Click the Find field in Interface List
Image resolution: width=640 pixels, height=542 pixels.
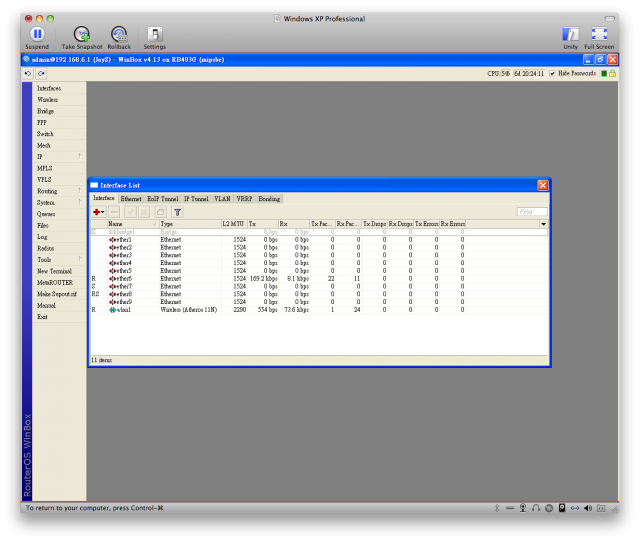click(532, 212)
